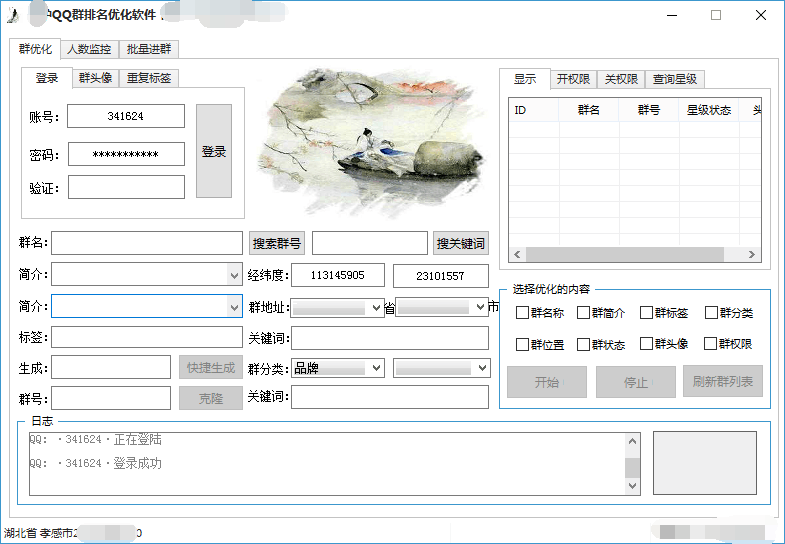This screenshot has width=785, height=544.
Task: Click the group list horizontal scrollbar thumb
Action: tap(624, 254)
